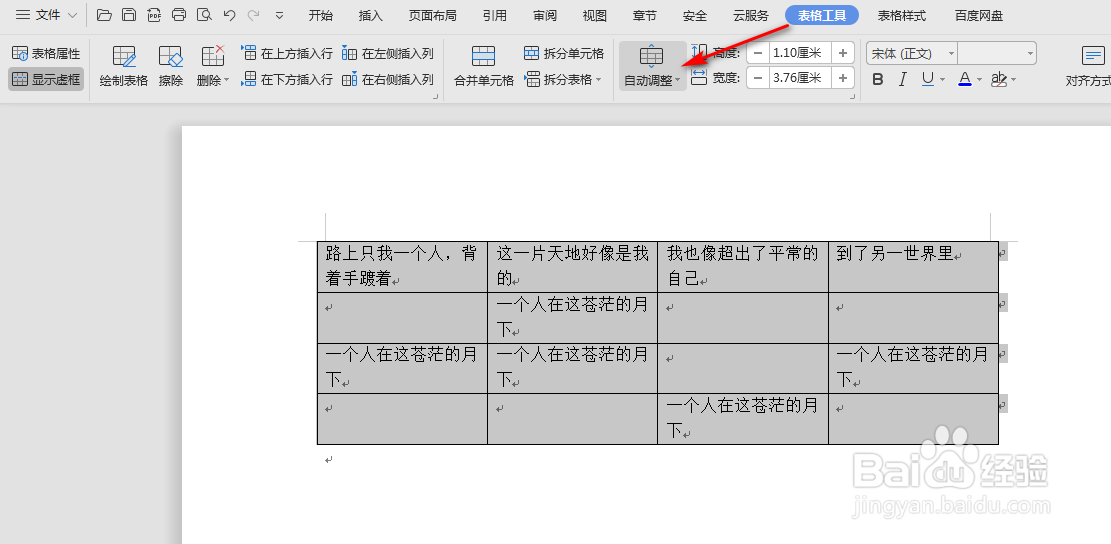The height and width of the screenshot is (544, 1111).
Task: Open the 删除 dropdown
Action: pyautogui.click(x=213, y=67)
